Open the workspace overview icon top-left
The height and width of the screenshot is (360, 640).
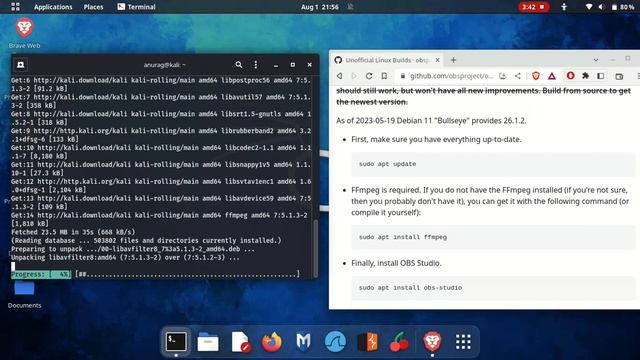[x=15, y=7]
